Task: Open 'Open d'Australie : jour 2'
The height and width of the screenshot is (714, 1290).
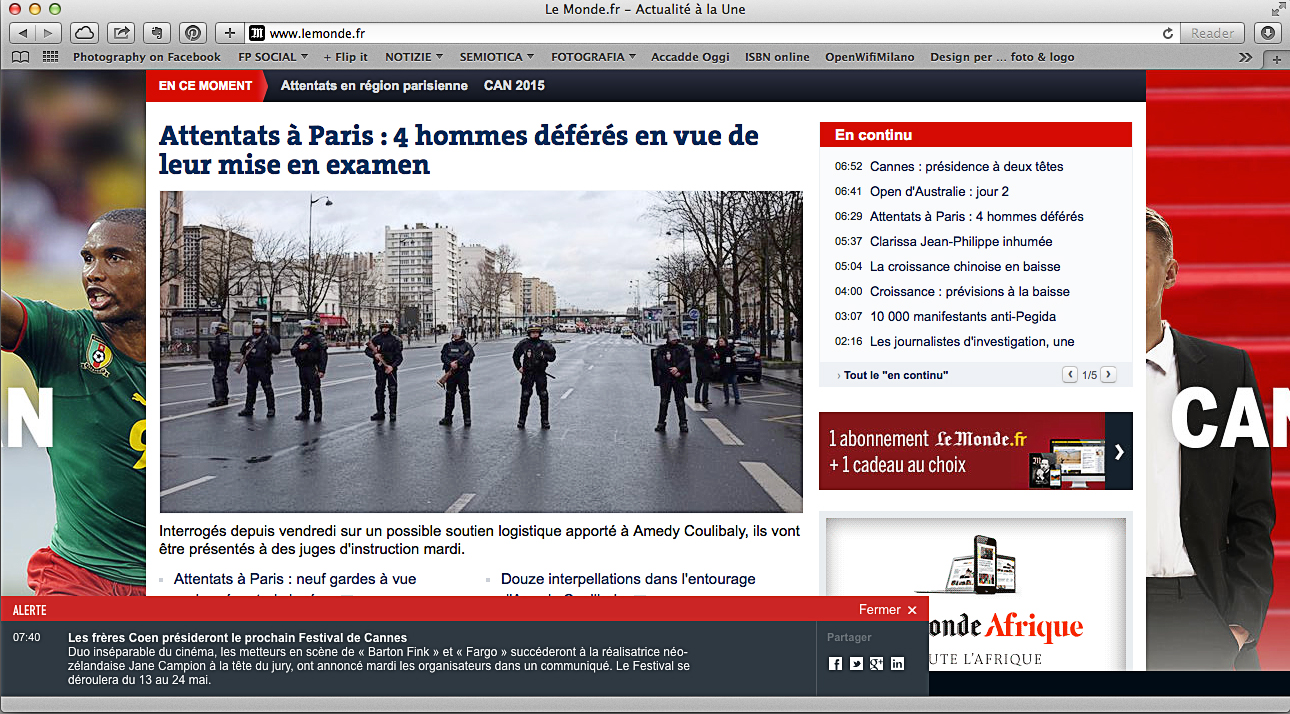Action: tap(939, 191)
